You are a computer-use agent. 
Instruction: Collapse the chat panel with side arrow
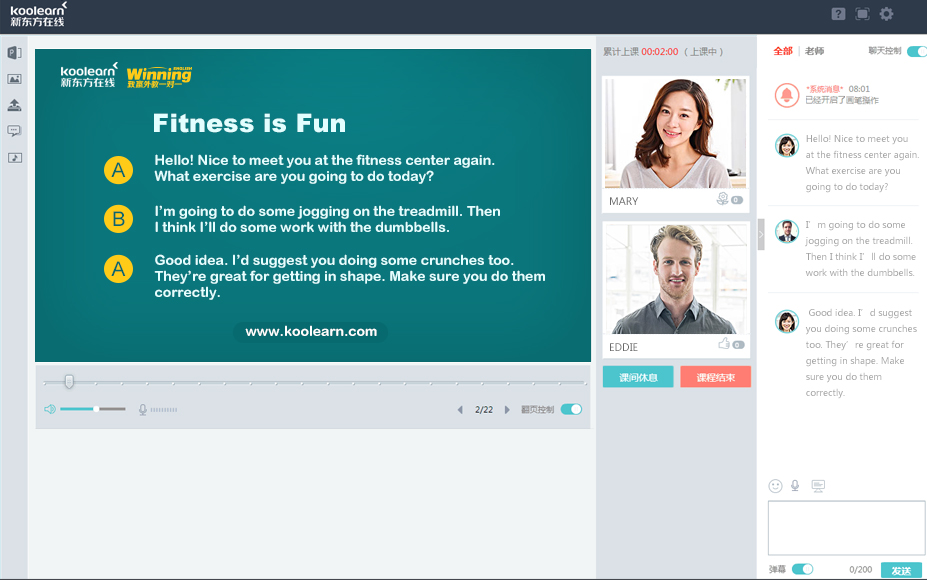click(x=761, y=234)
